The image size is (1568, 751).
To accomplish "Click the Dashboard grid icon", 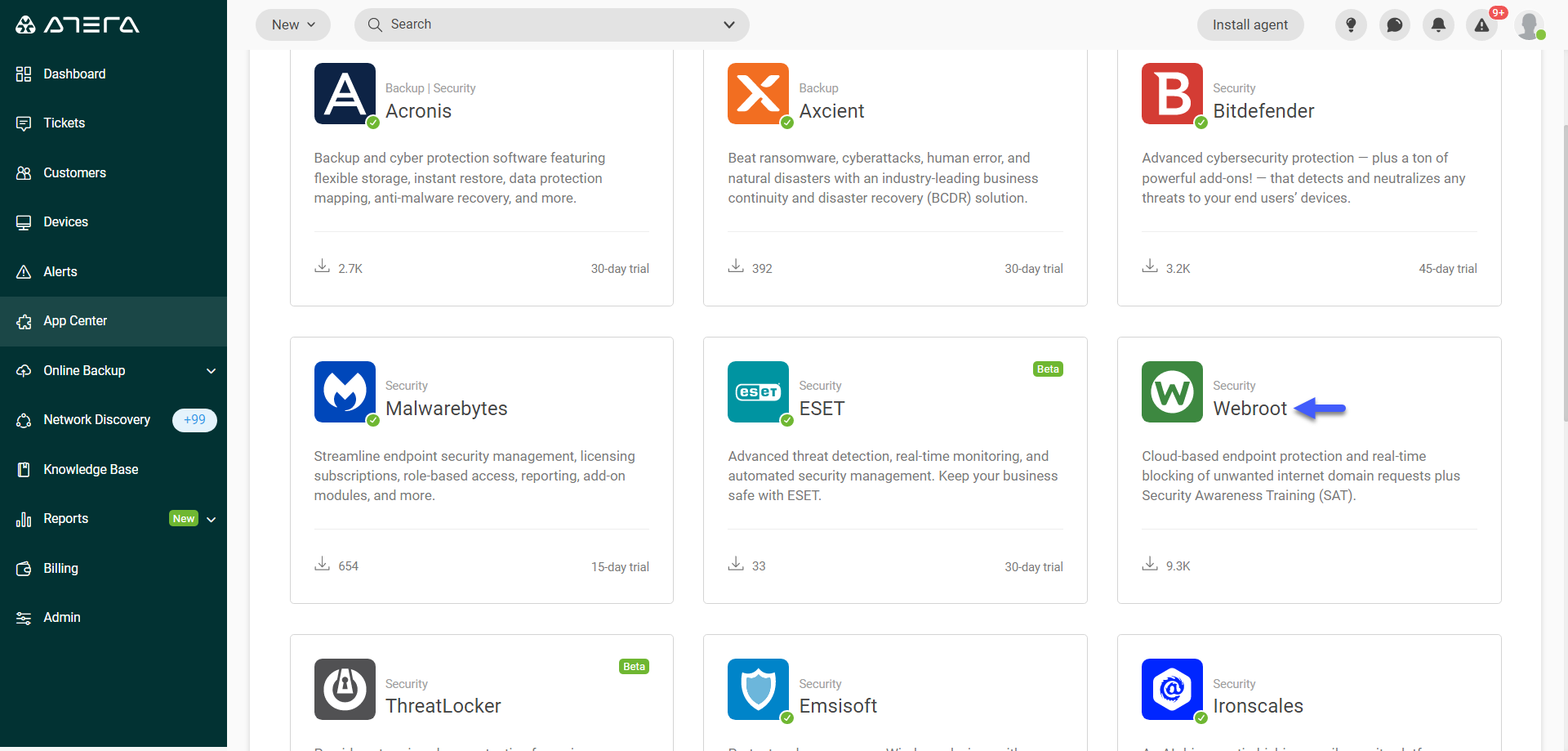I will pyautogui.click(x=24, y=74).
